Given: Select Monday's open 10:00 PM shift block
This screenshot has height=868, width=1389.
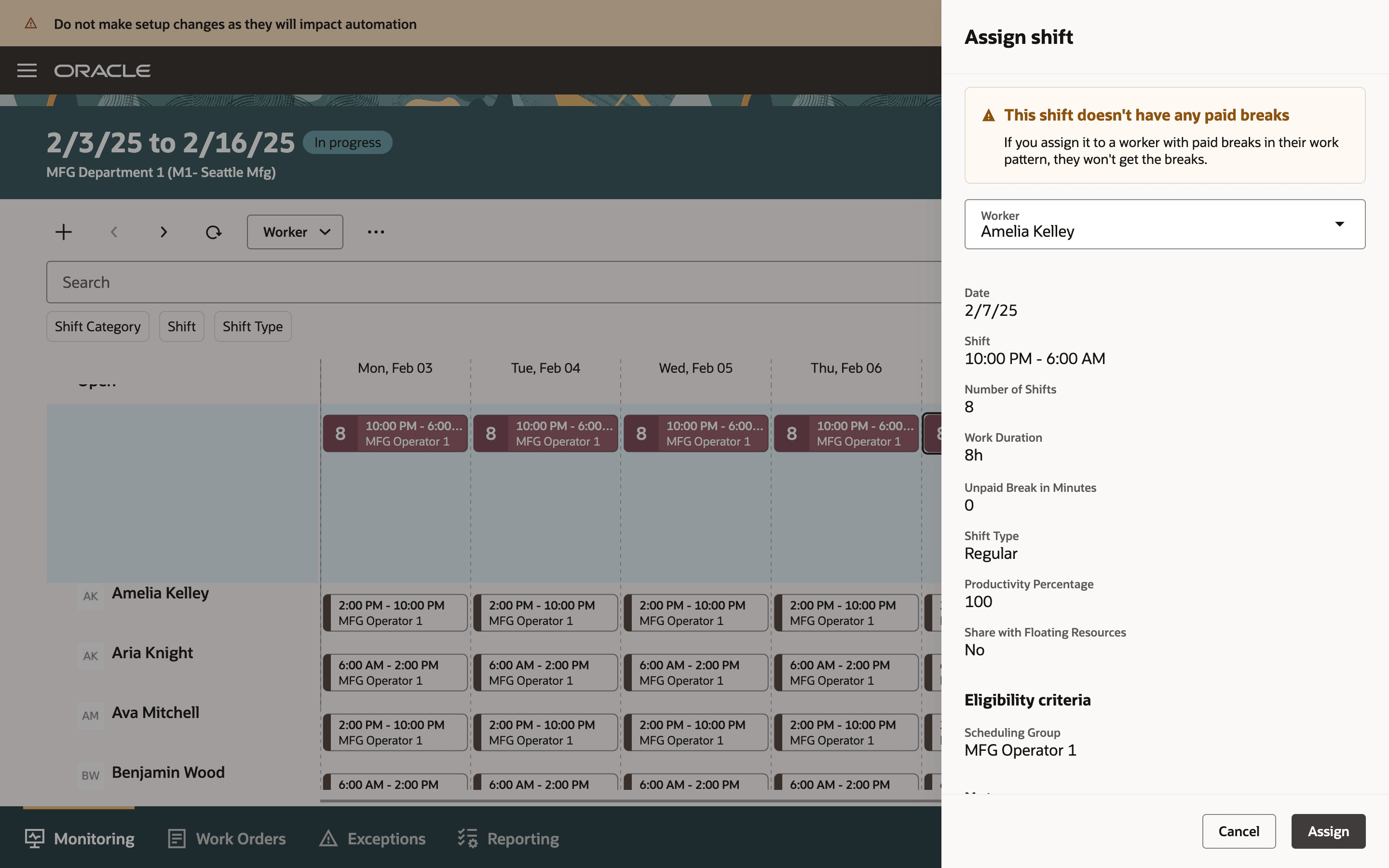Looking at the screenshot, I should click(x=395, y=434).
